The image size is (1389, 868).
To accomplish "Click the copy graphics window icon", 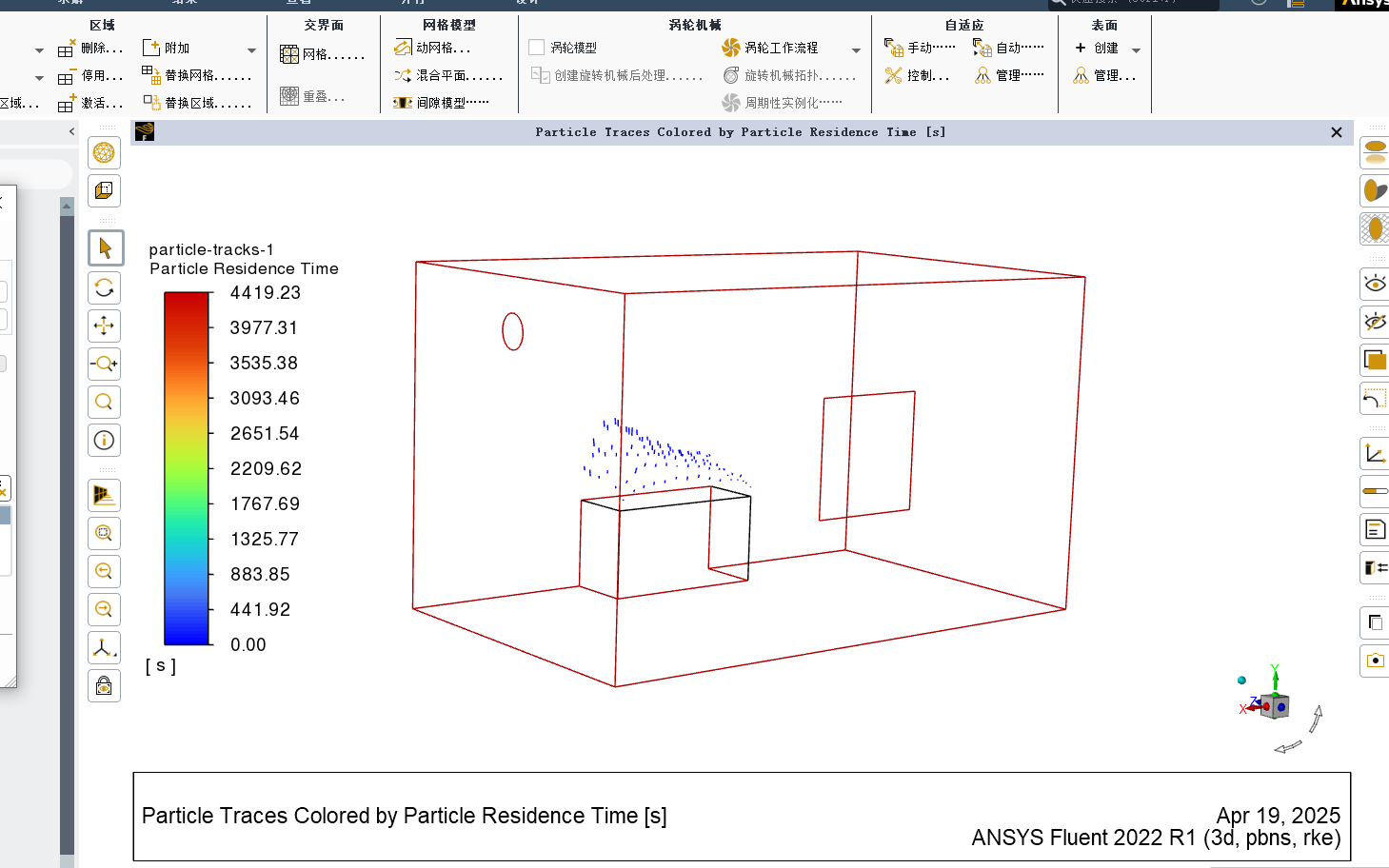I will point(1375,622).
